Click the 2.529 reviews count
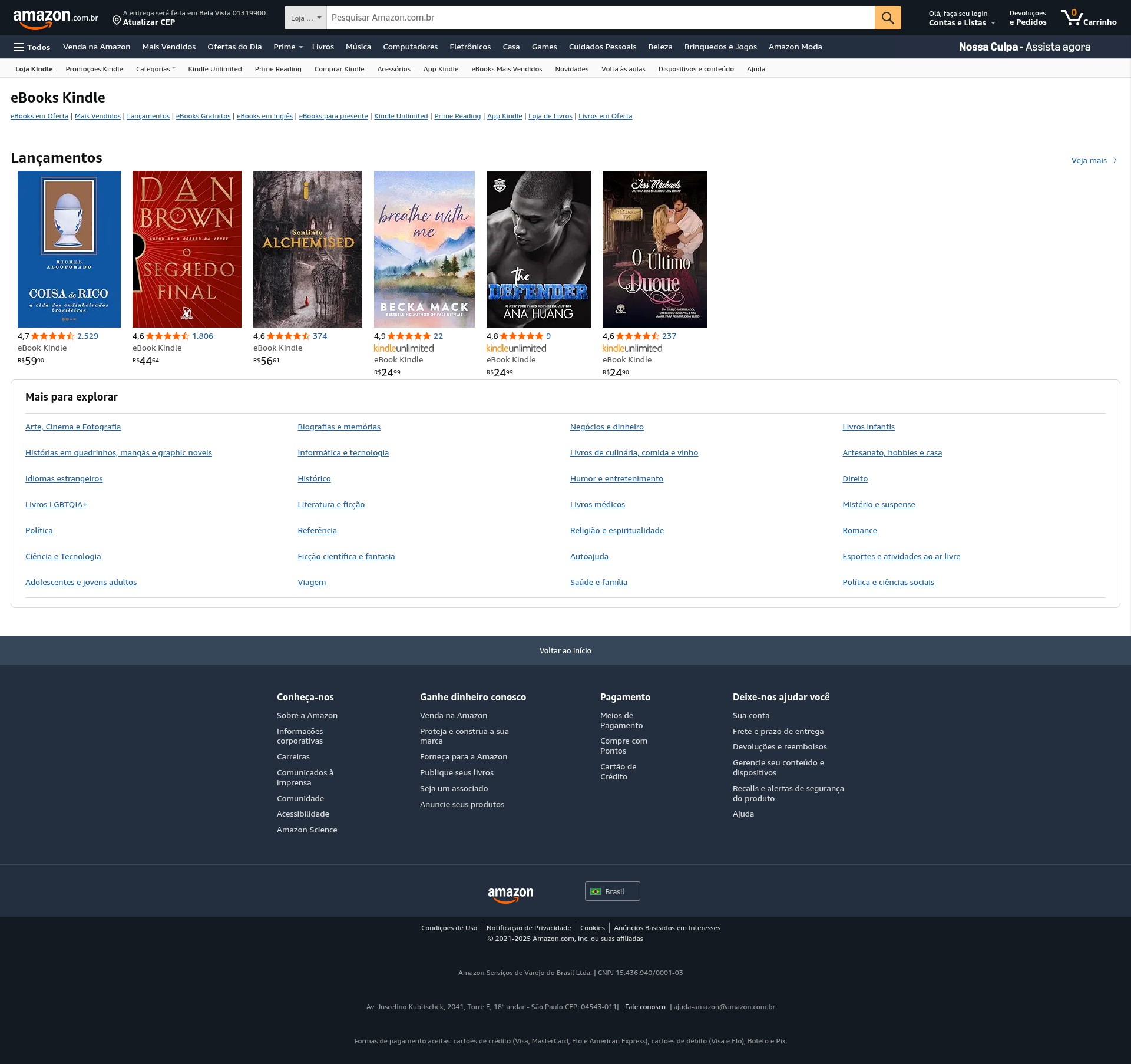The height and width of the screenshot is (1064, 1131). click(x=88, y=336)
